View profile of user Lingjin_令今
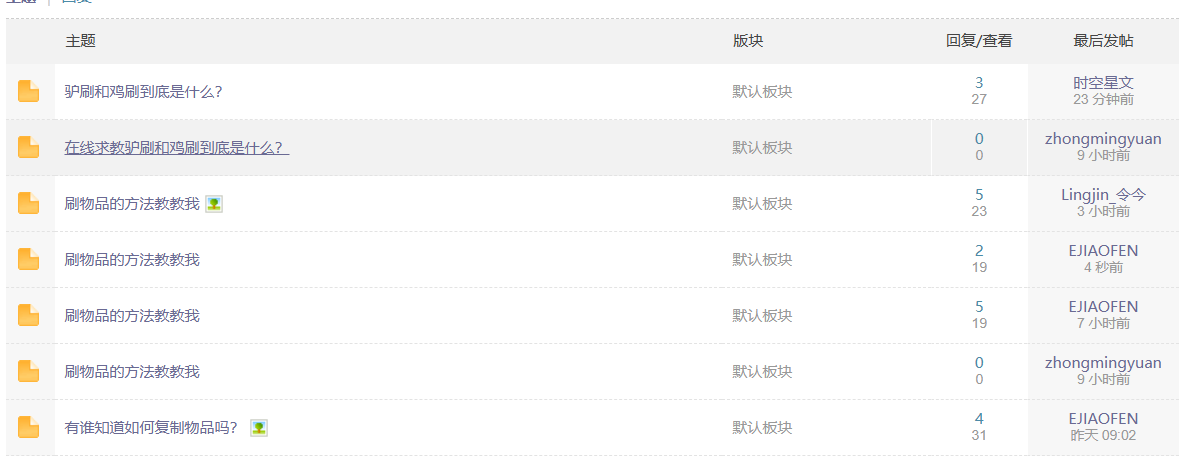 (x=1103, y=195)
